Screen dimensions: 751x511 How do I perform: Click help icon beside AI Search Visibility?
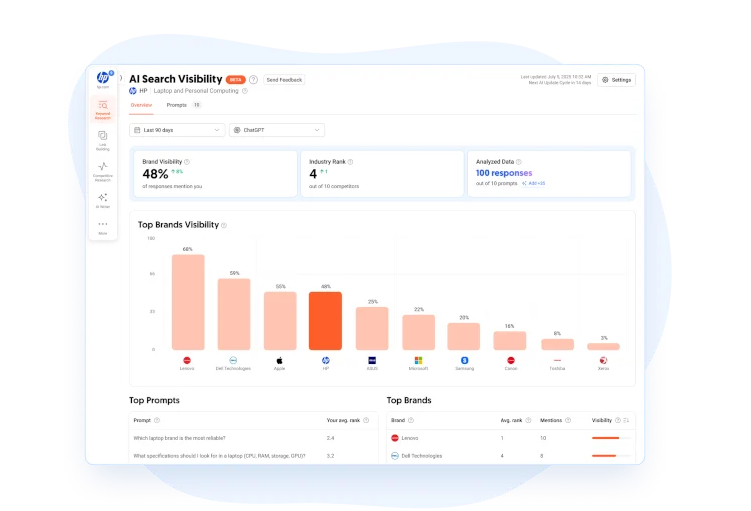253,80
